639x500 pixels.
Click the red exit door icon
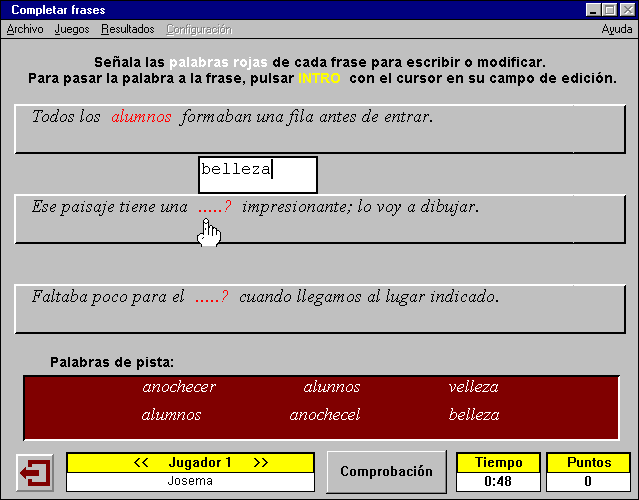(x=35, y=472)
